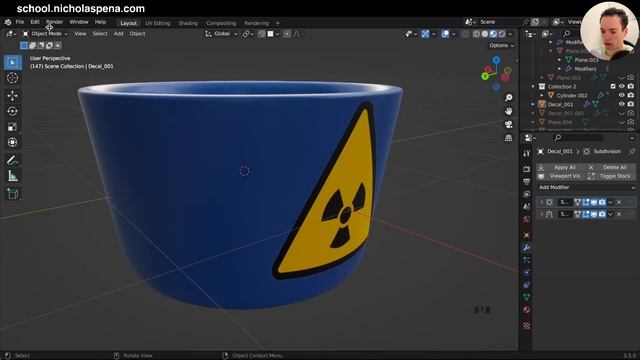This screenshot has width=640, height=360.
Task: Toggle the camera view icon
Action: [509, 124]
